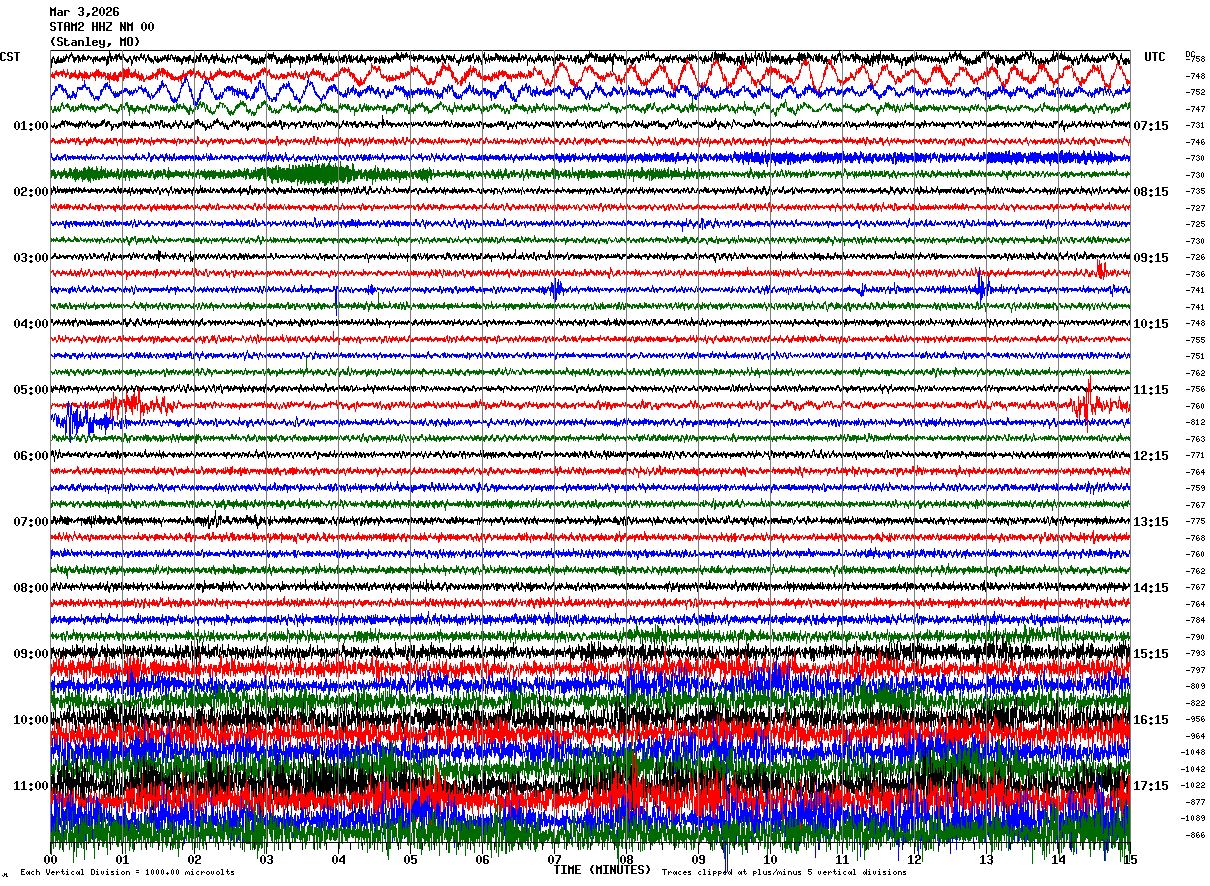
Task: Click the UTC time label "13:15"
Action: point(1151,522)
